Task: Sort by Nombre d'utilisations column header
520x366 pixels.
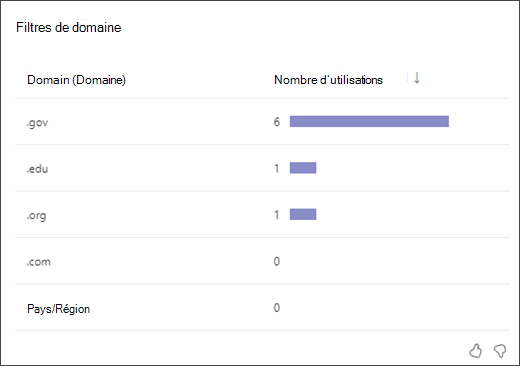Action: pyautogui.click(x=328, y=80)
